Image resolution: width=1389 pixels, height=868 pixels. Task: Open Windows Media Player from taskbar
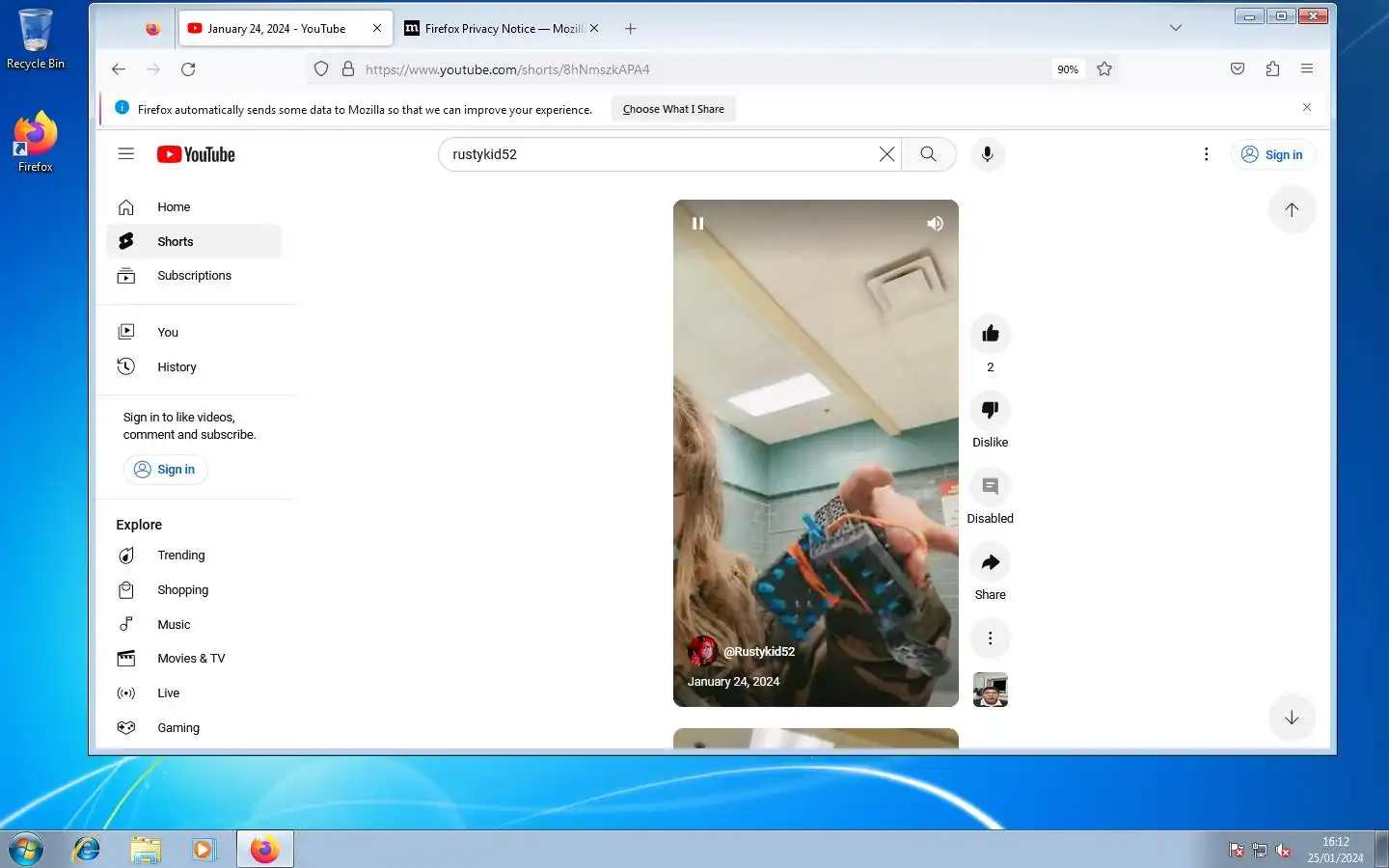tap(203, 850)
